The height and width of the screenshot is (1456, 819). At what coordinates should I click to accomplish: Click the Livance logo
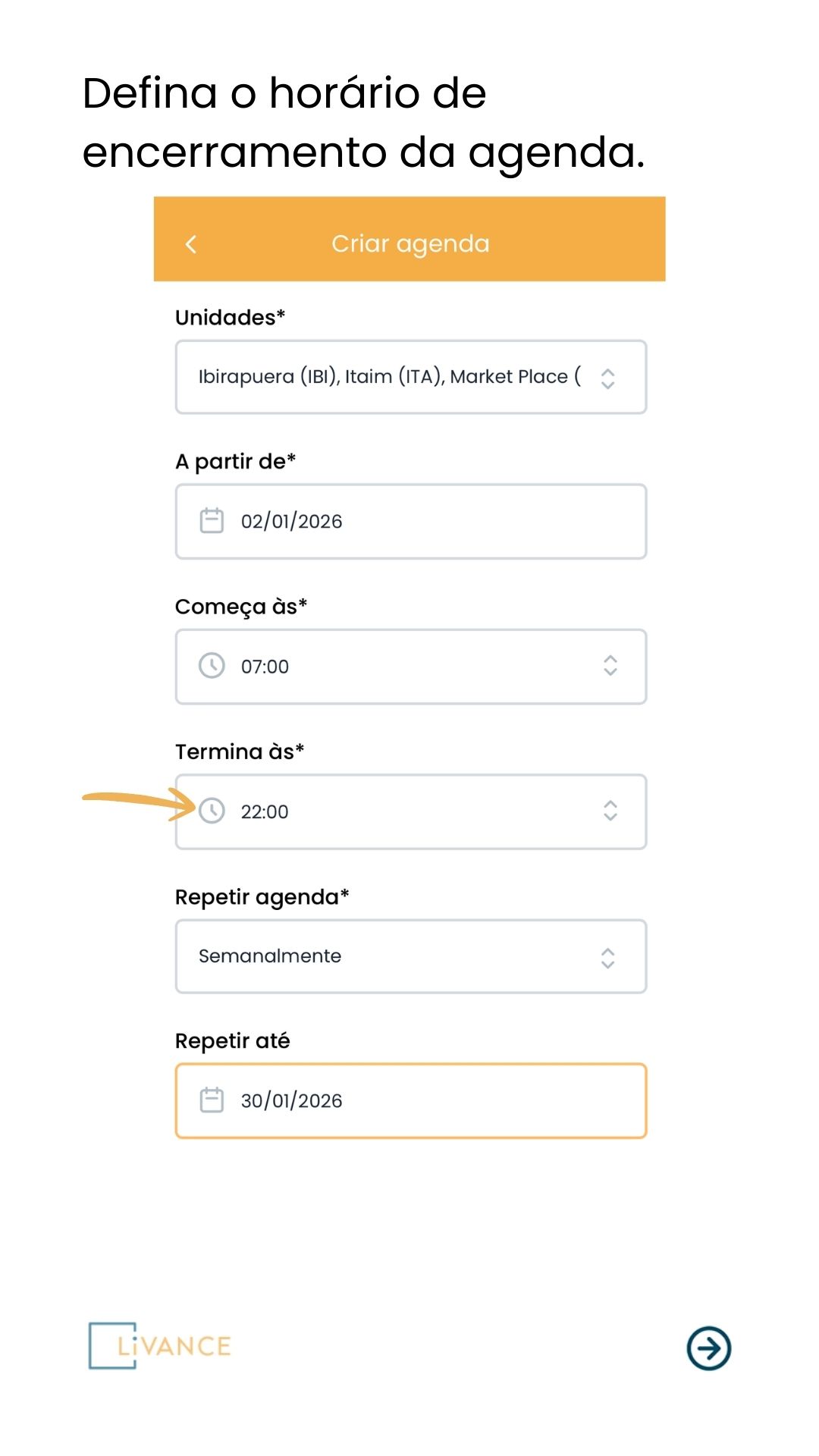click(160, 1345)
